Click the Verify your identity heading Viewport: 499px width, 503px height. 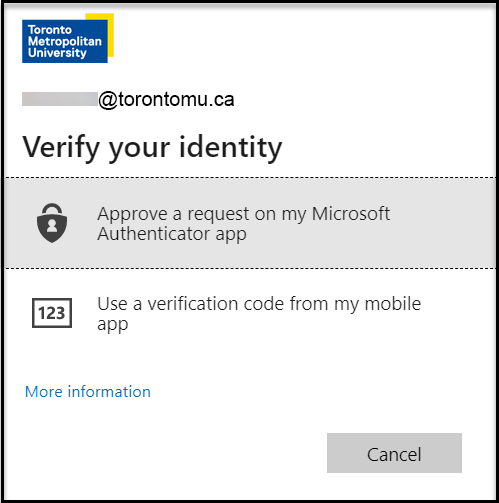152,148
